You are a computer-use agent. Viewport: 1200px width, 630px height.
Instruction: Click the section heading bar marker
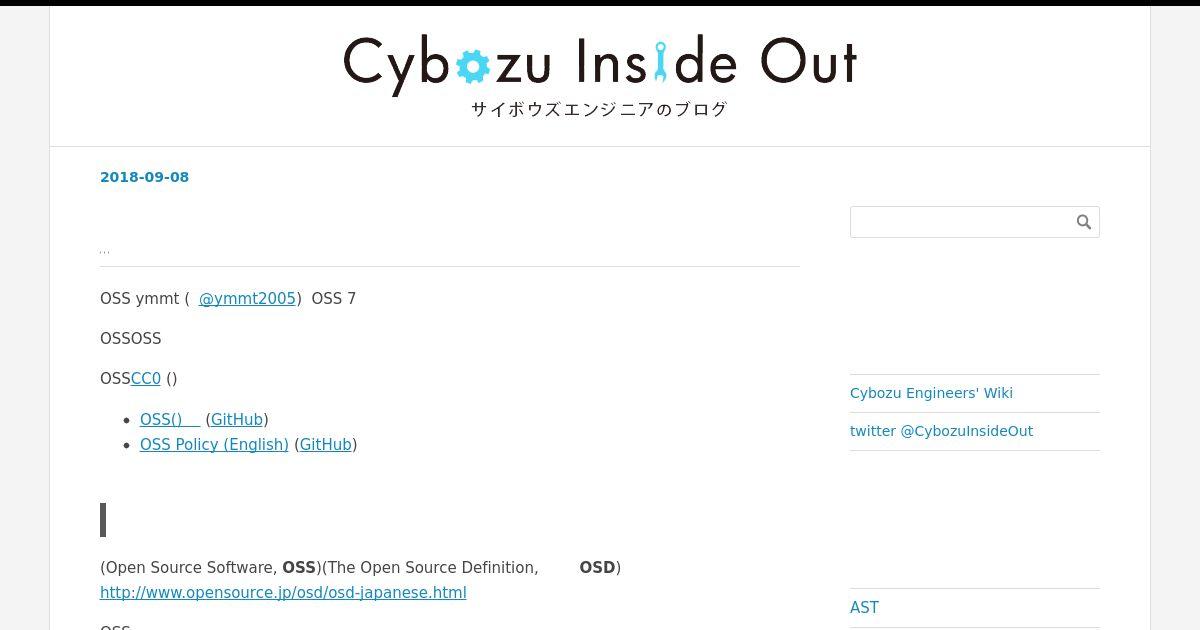pyautogui.click(x=103, y=520)
